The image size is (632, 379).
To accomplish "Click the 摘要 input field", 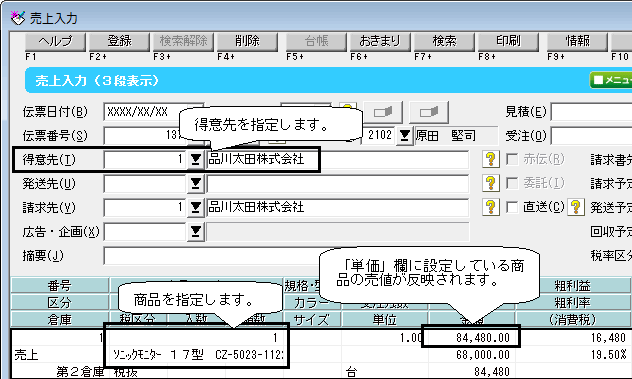I will [212, 256].
